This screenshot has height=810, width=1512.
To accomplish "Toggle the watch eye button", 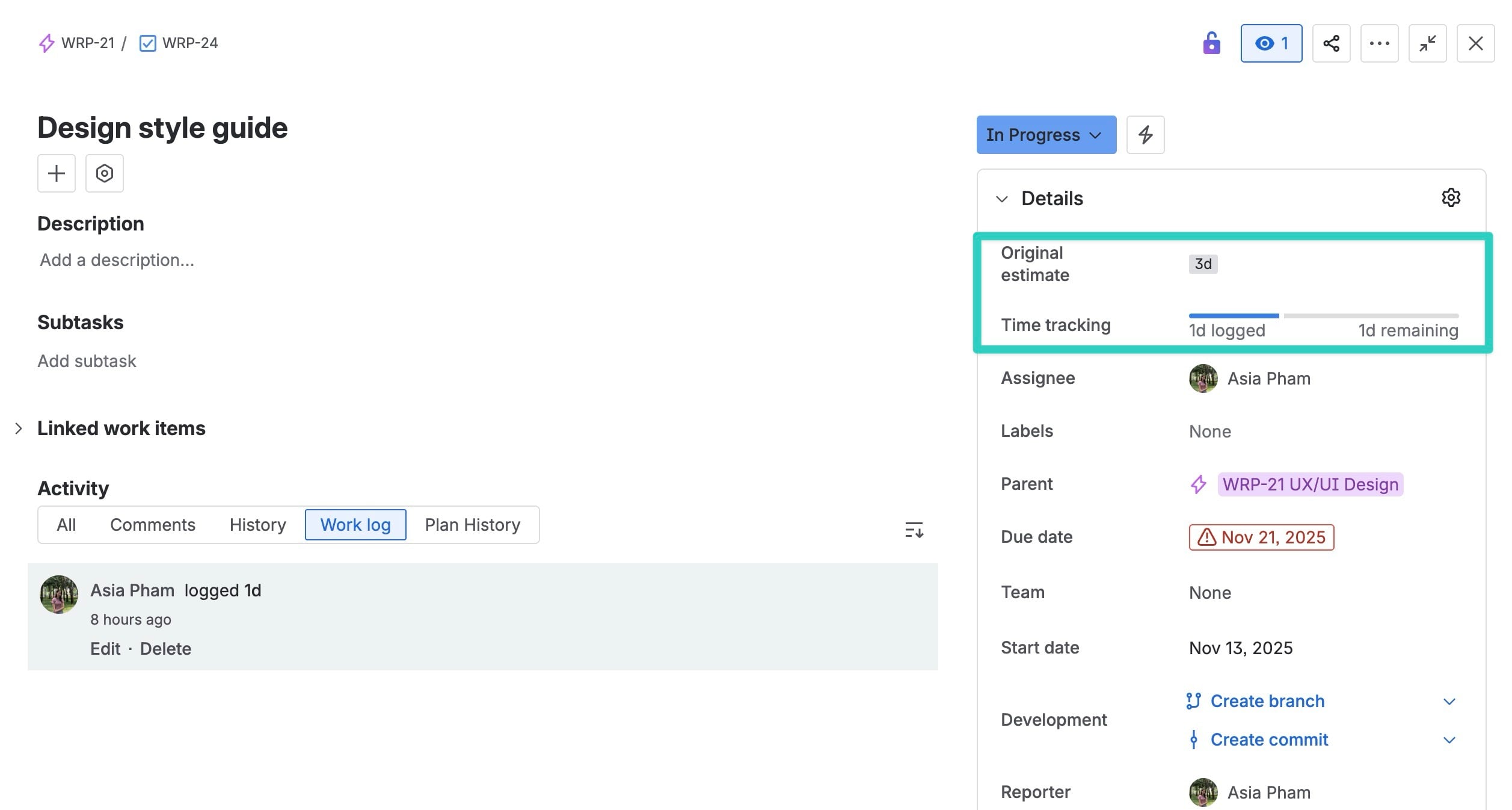I will [x=1271, y=43].
